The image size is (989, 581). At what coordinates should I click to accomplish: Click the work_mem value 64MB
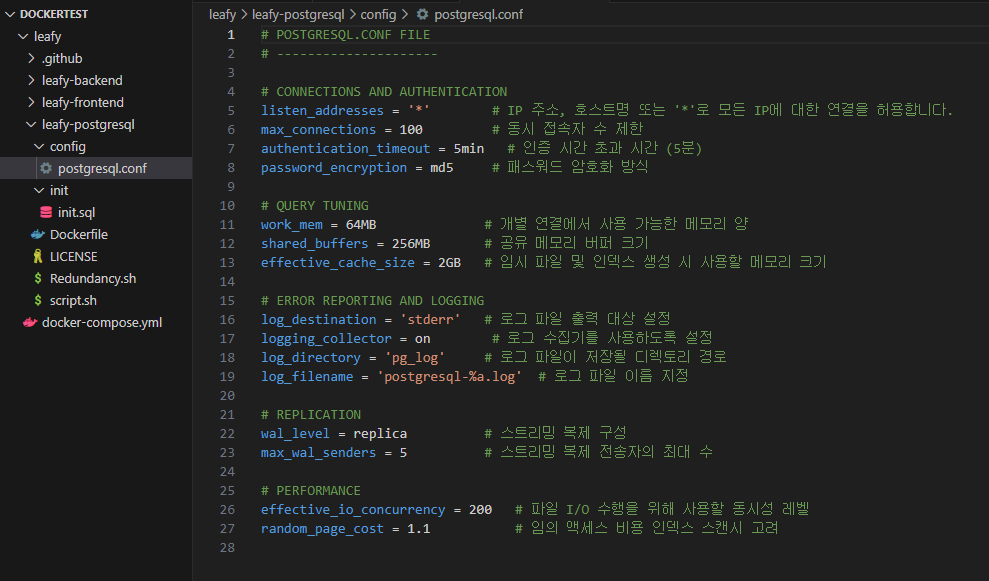click(x=361, y=225)
